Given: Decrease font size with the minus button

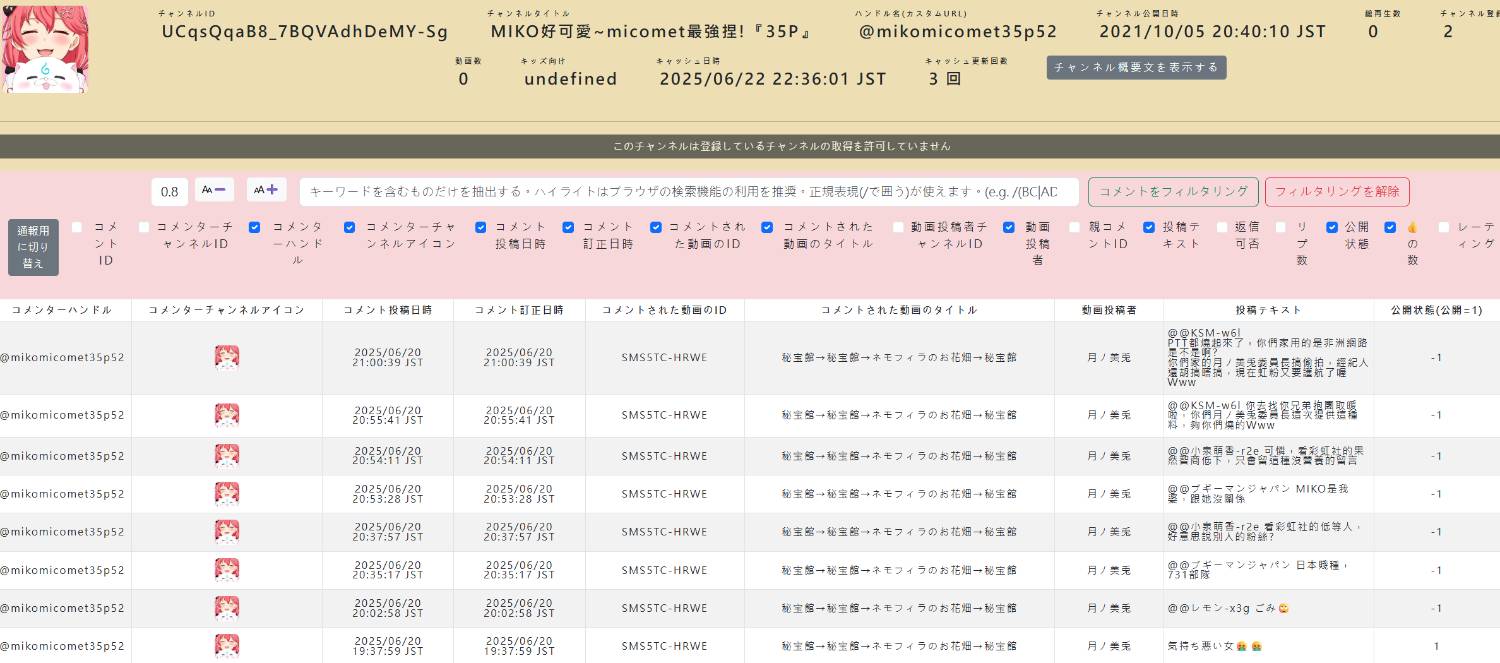Looking at the screenshot, I should coord(214,190).
